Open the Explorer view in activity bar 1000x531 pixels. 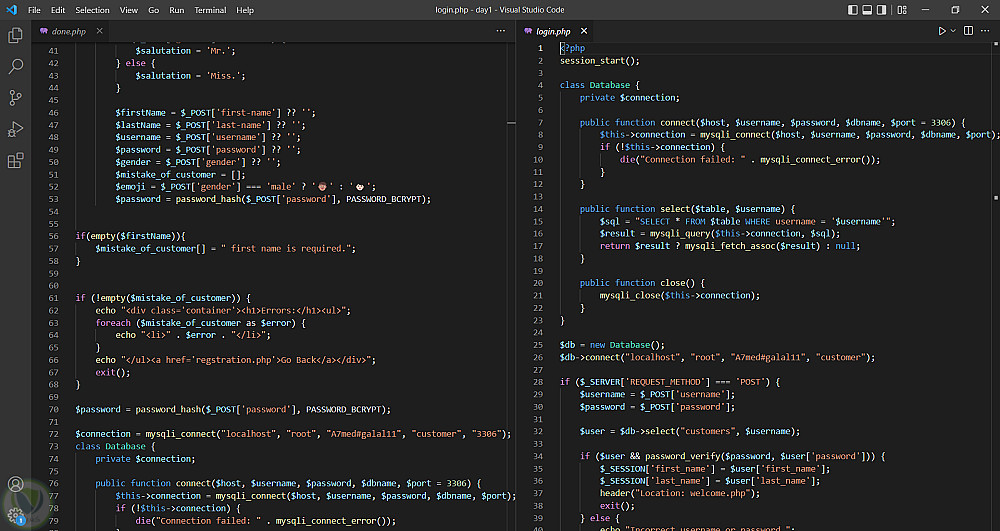pos(15,35)
